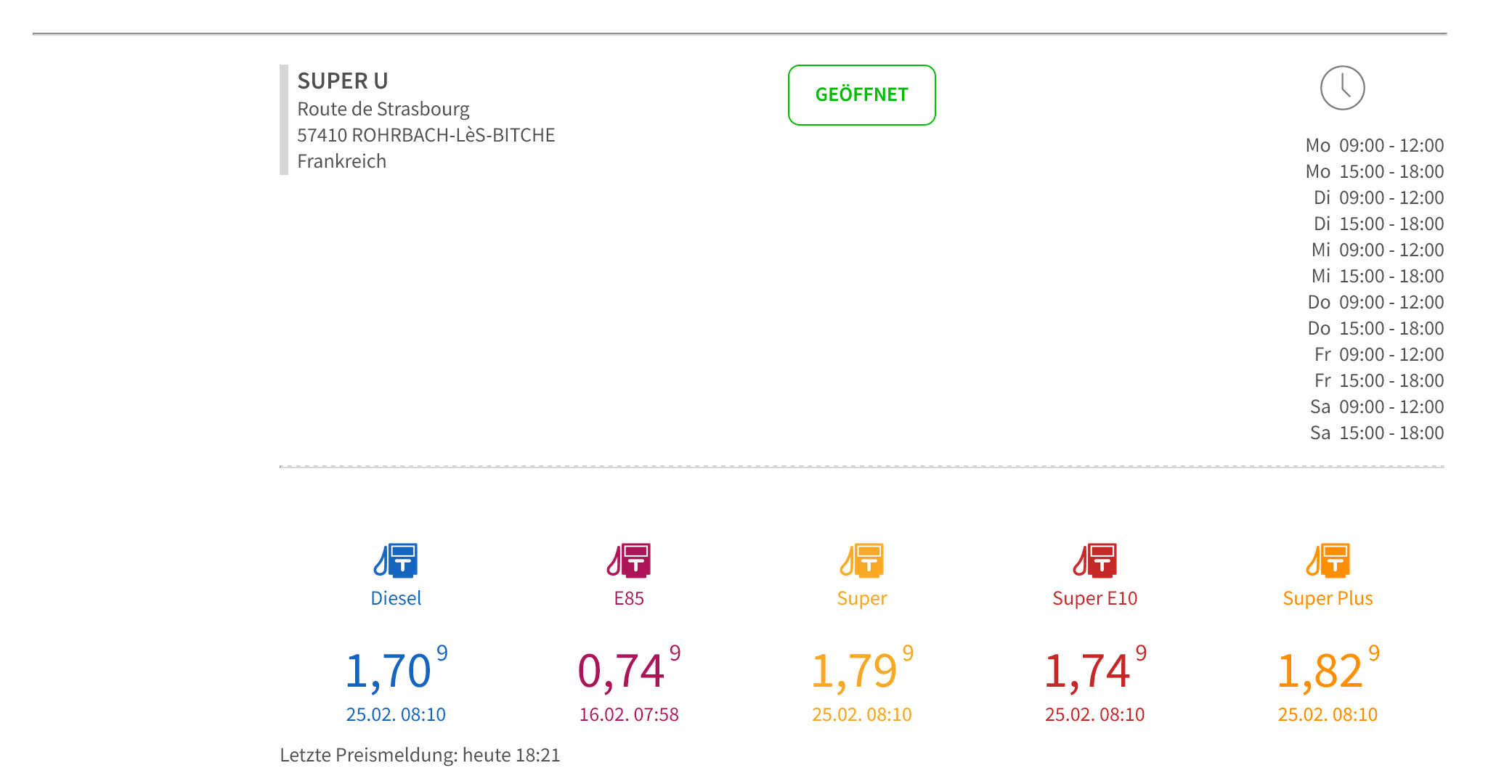Select the Super Plus price 1,82
This screenshot has width=1512, height=784.
tap(1321, 671)
